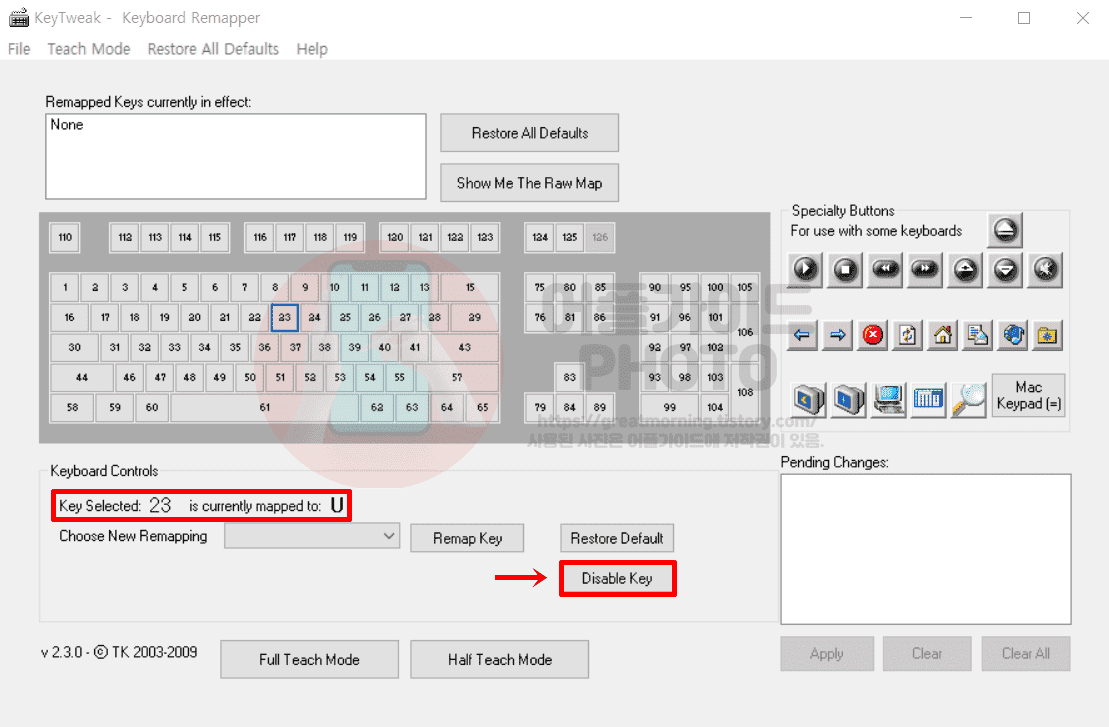Image resolution: width=1109 pixels, height=727 pixels.
Task: Click the volume up specialty button
Action: click(x=965, y=269)
